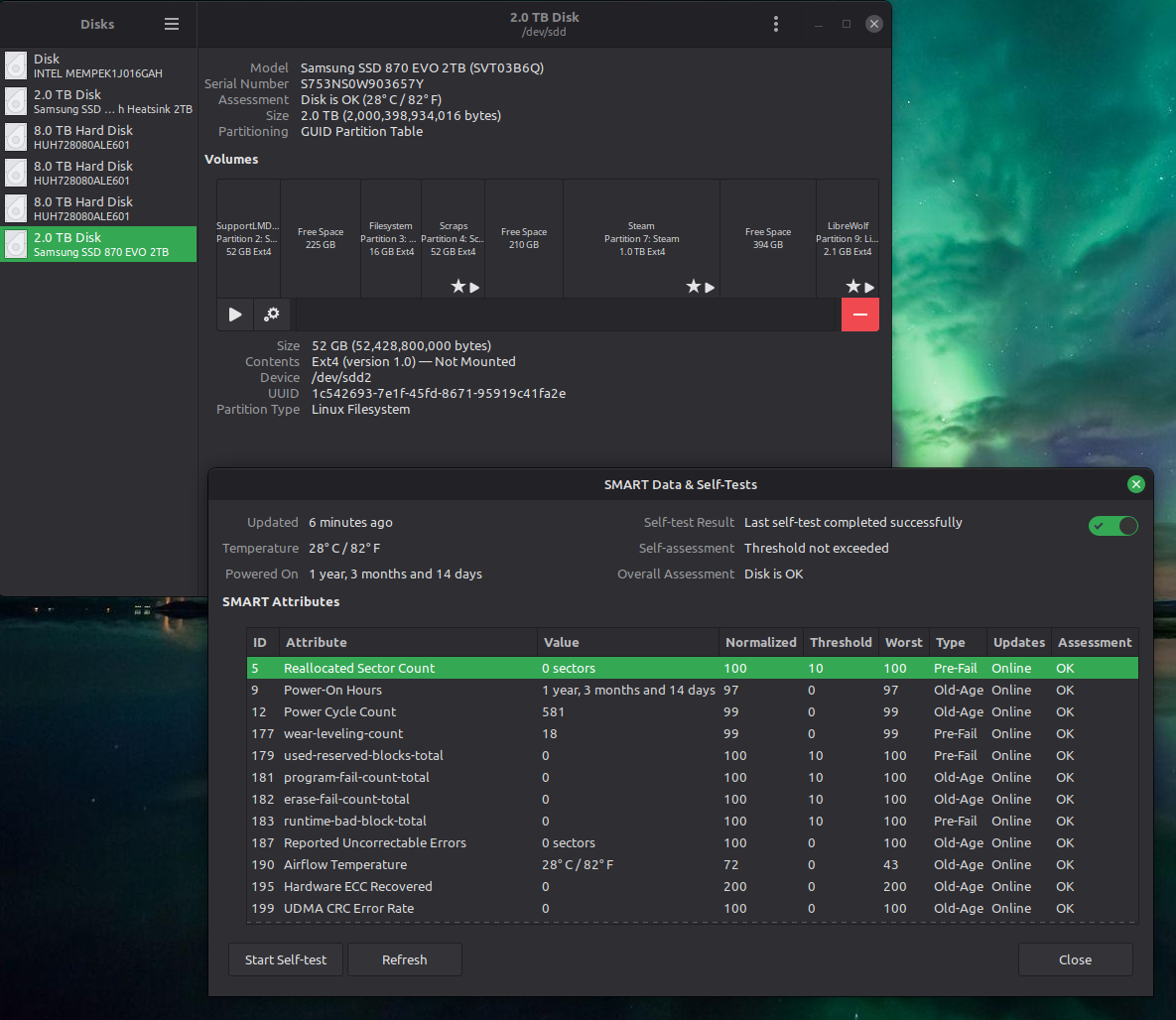The width and height of the screenshot is (1176, 1020).
Task: Select Scraps Partition 4 volume
Action: pos(453,238)
